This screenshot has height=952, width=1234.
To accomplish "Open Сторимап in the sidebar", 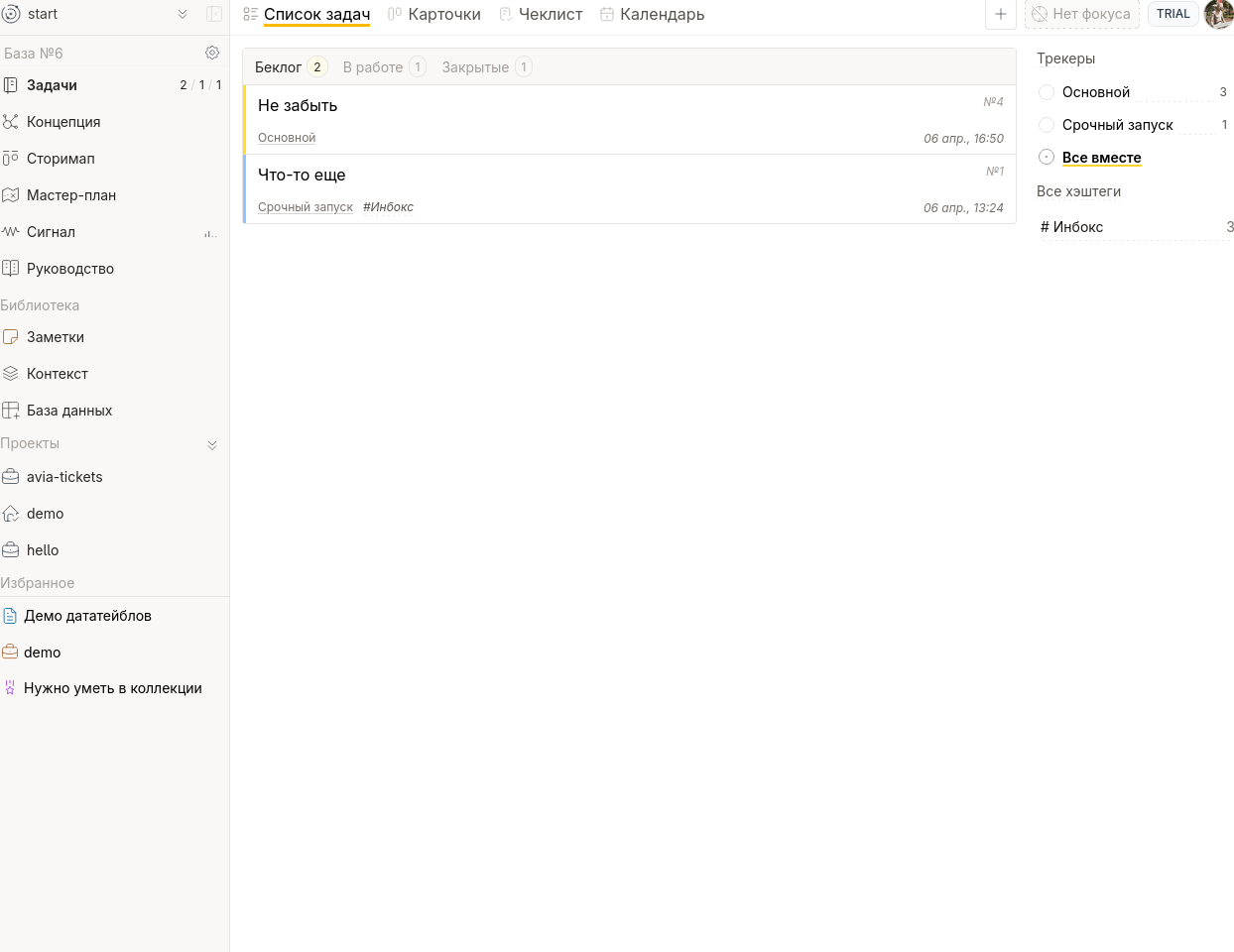I will point(61,159).
